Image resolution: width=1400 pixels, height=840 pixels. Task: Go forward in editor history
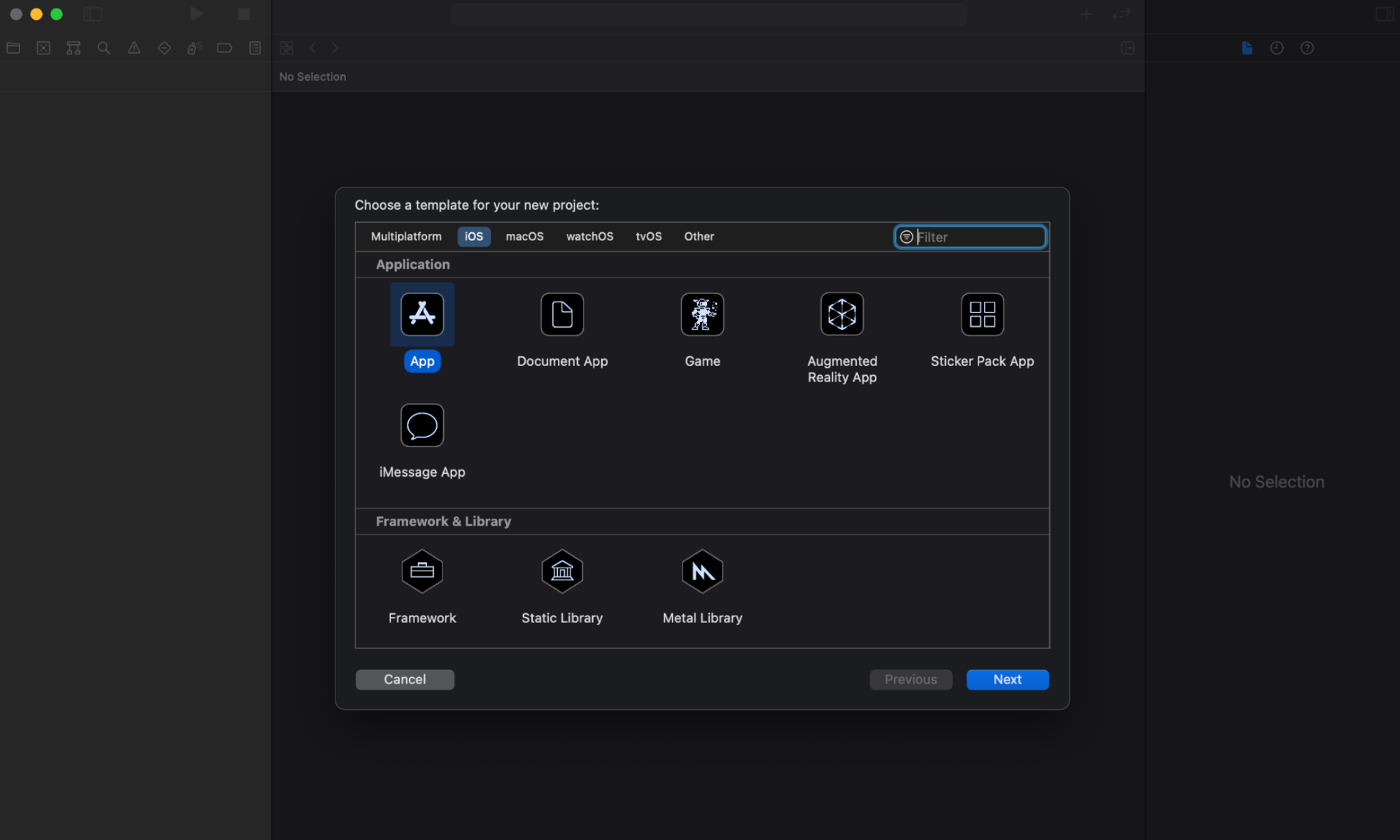tap(335, 48)
